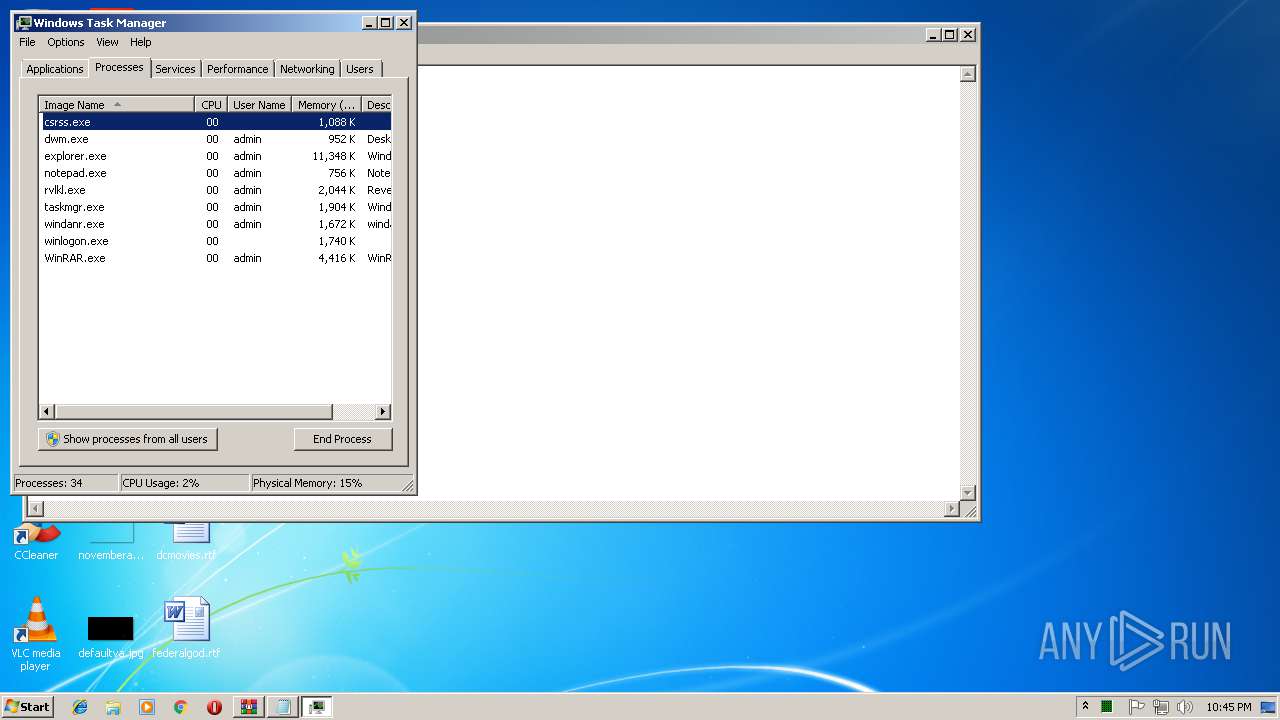
Task: Sort processes by CPU column
Action: pyautogui.click(x=211, y=105)
